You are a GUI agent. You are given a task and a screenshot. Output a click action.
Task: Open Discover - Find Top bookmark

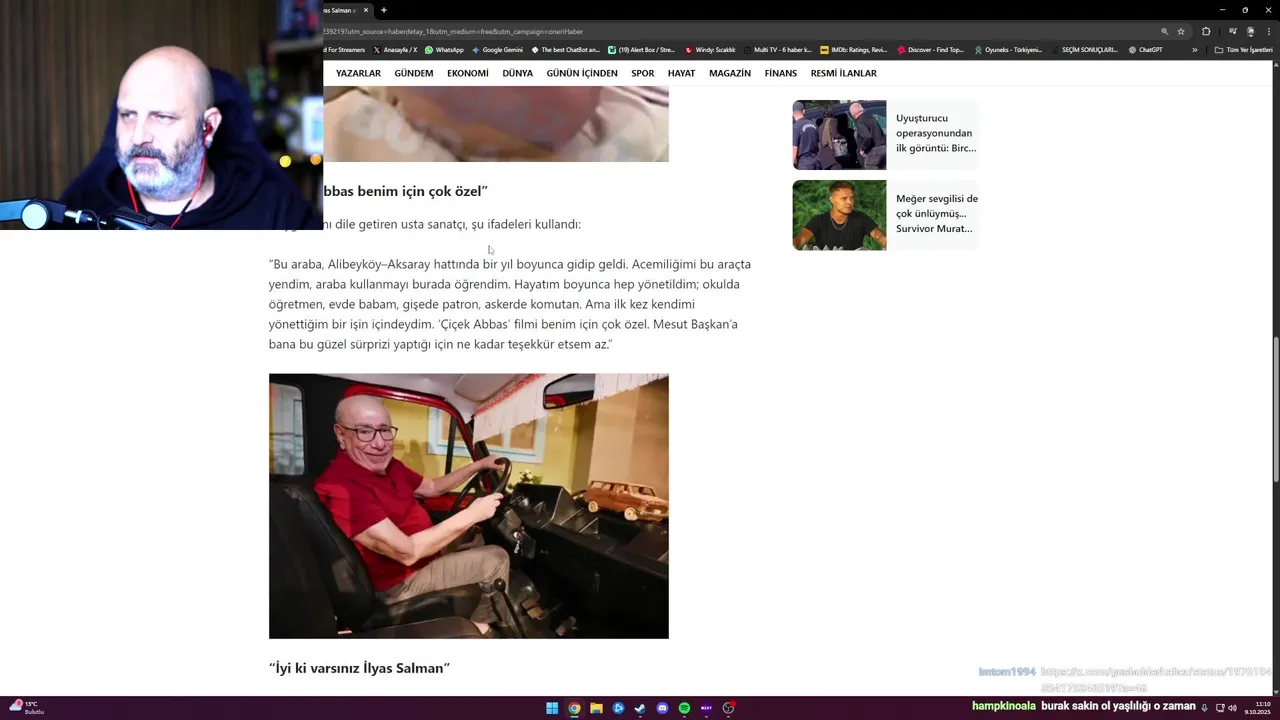coord(931,50)
